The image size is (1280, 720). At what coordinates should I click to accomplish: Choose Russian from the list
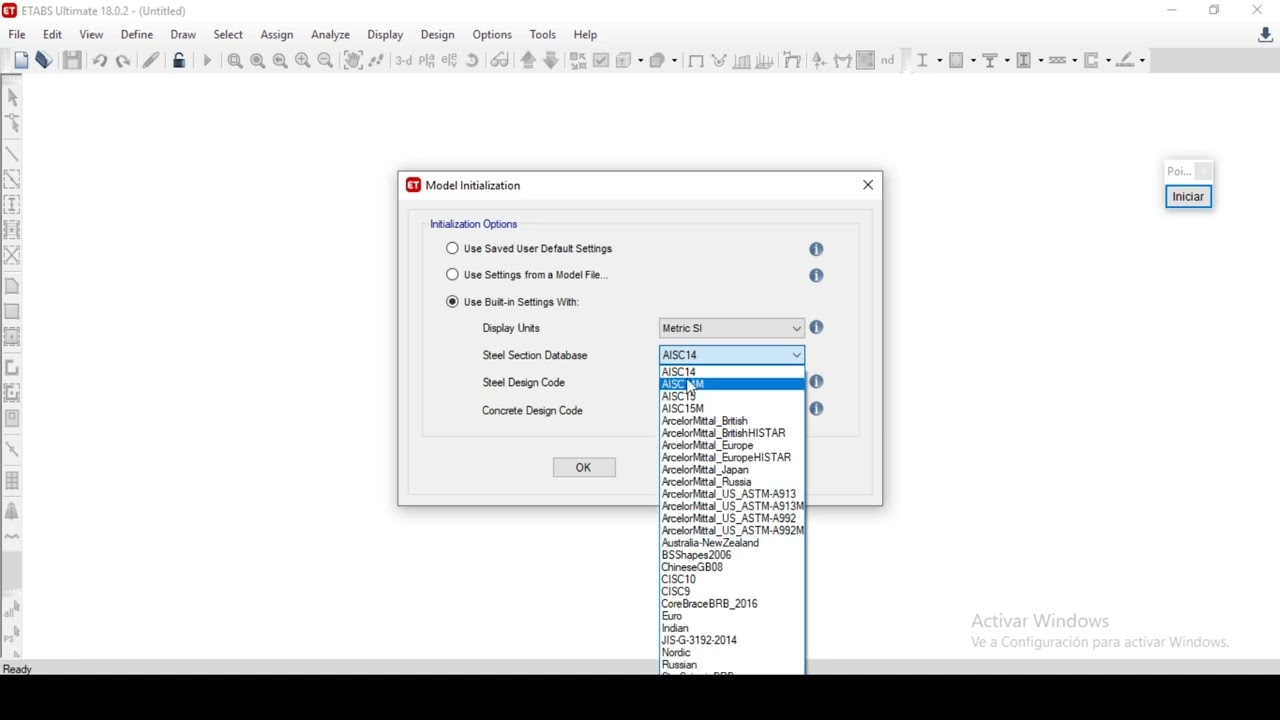point(732,665)
